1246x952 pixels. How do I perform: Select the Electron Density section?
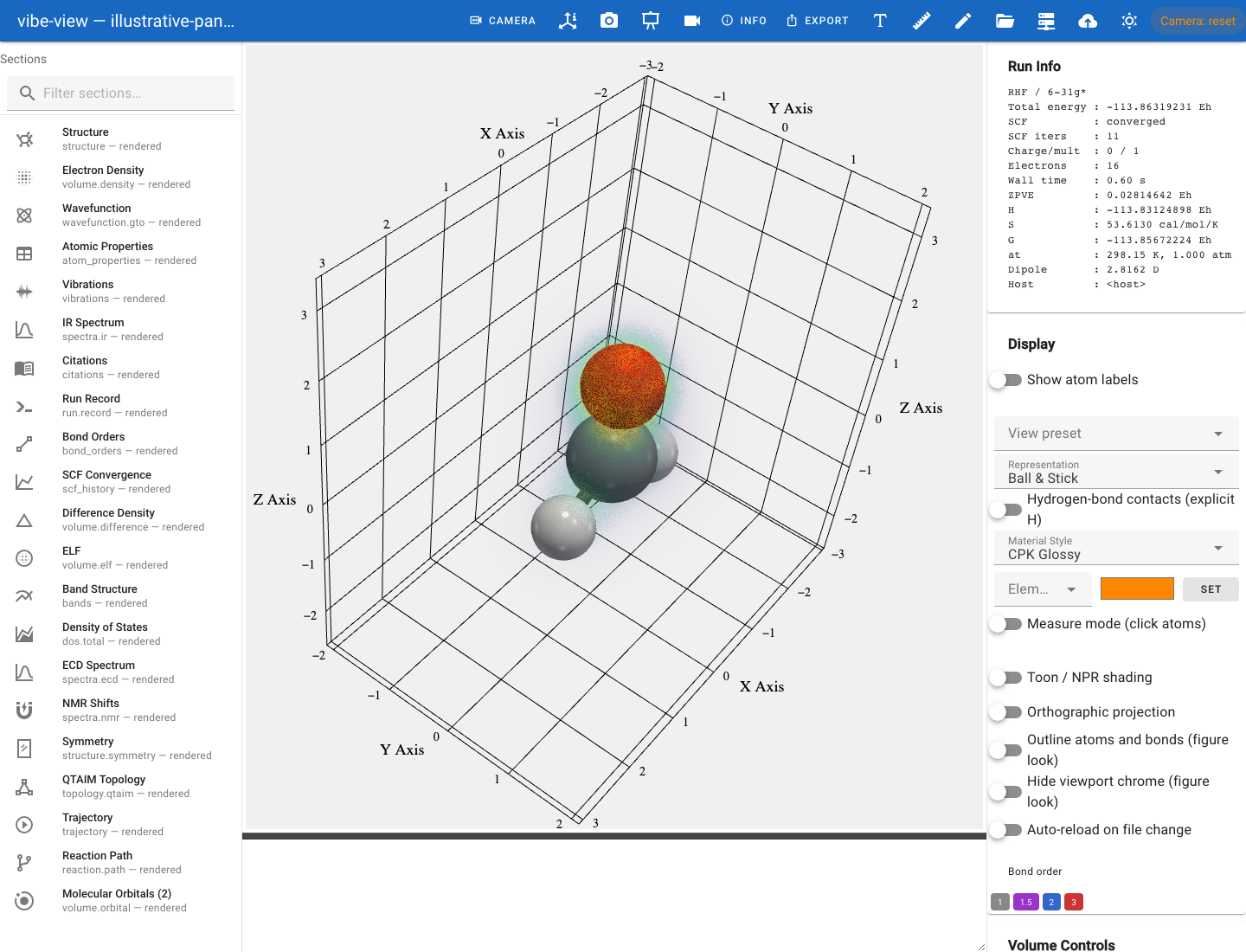click(x=121, y=177)
